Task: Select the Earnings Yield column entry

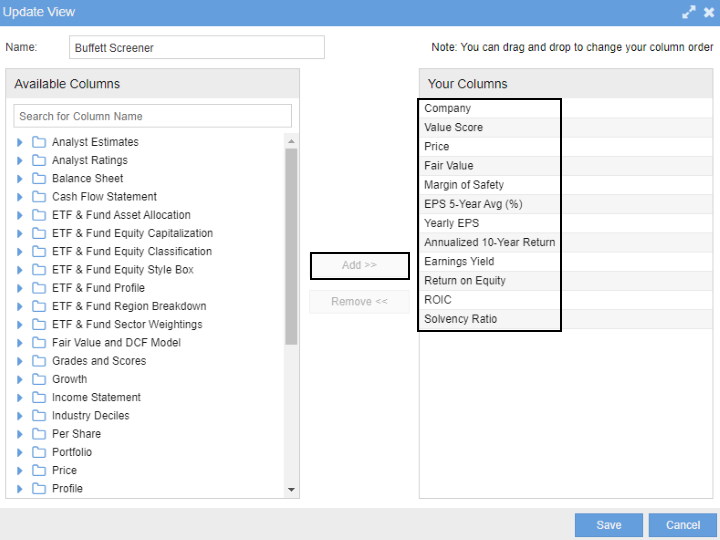Action: tap(459, 262)
